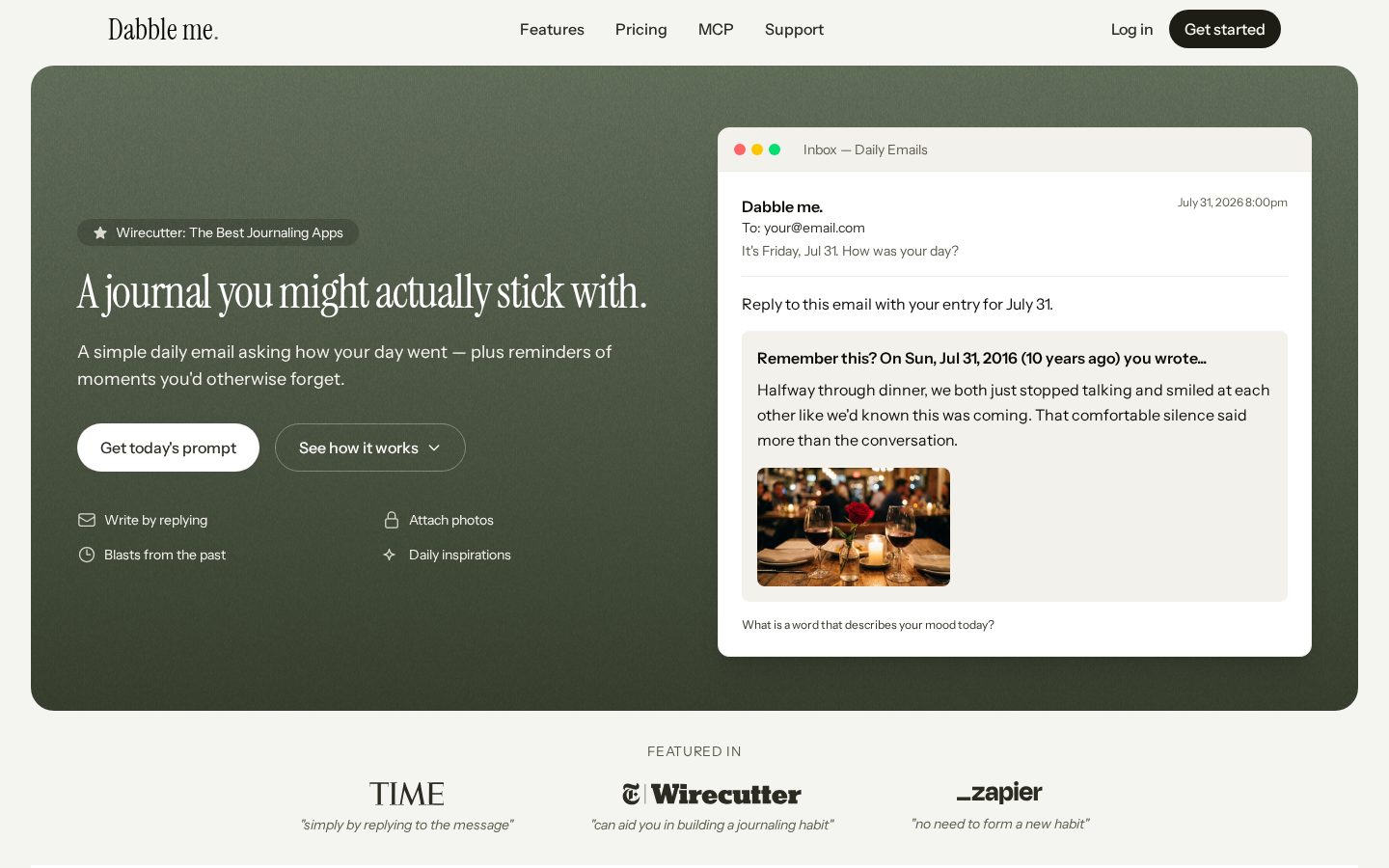Click the Reply to this email line
The height and width of the screenshot is (868, 1389).
[x=897, y=304]
